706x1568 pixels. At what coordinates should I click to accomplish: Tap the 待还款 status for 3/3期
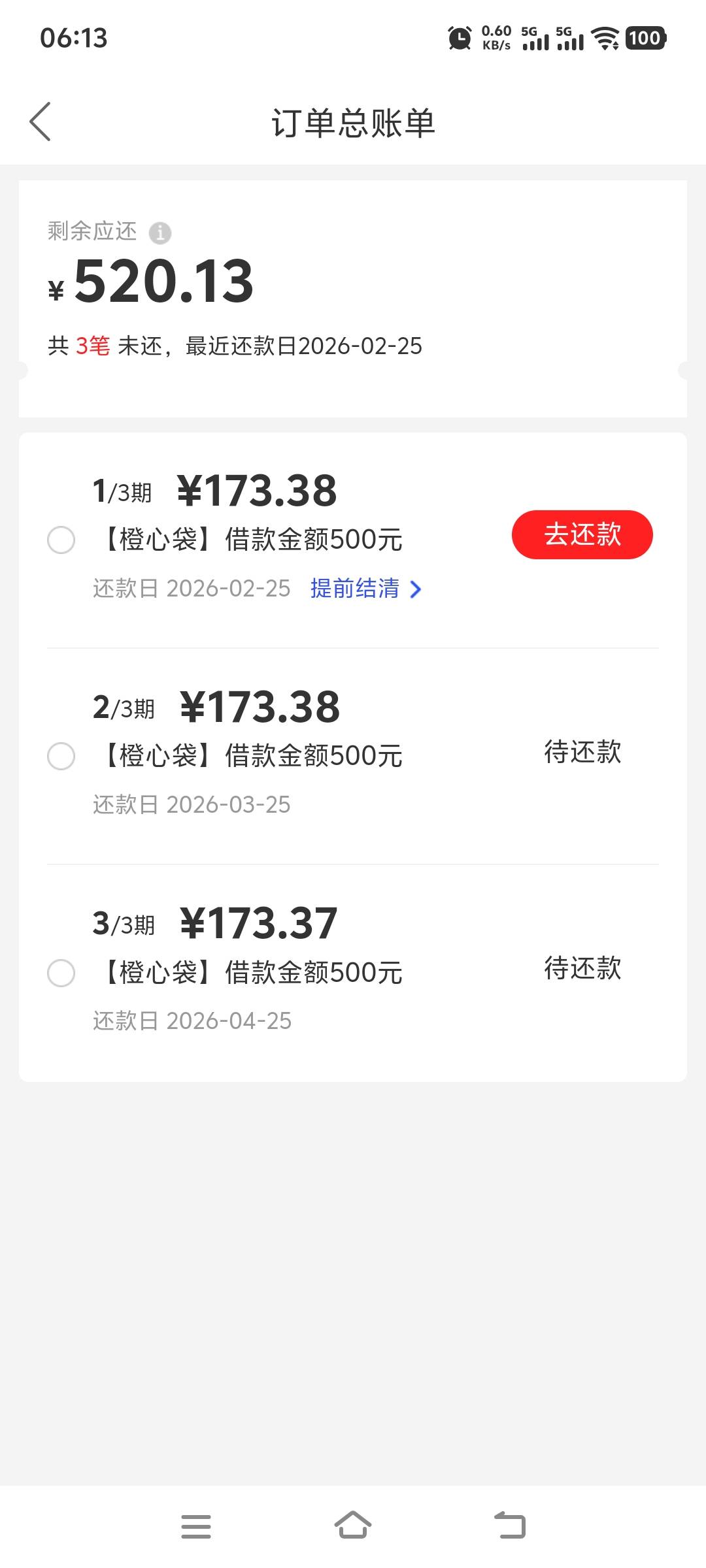click(x=582, y=968)
